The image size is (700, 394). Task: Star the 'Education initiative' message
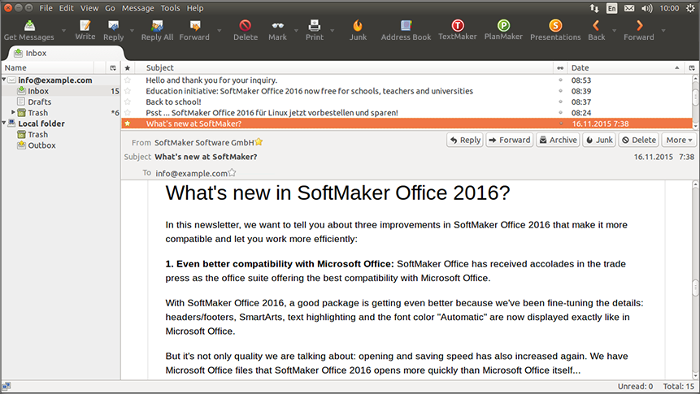click(x=127, y=91)
